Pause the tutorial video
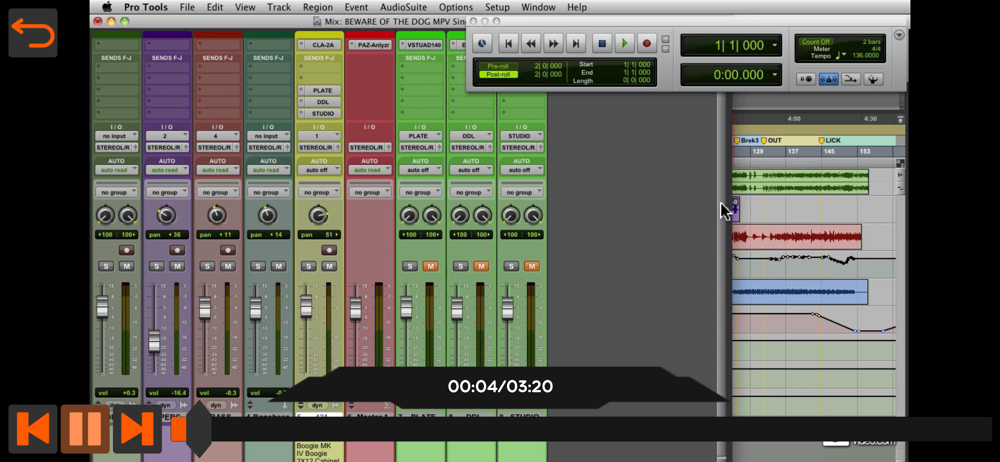Screen dimensions: 1000x462 pyautogui.click(x=85, y=429)
